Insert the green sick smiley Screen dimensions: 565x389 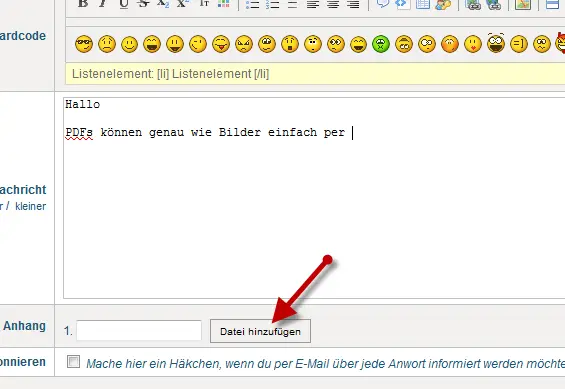[381, 44]
